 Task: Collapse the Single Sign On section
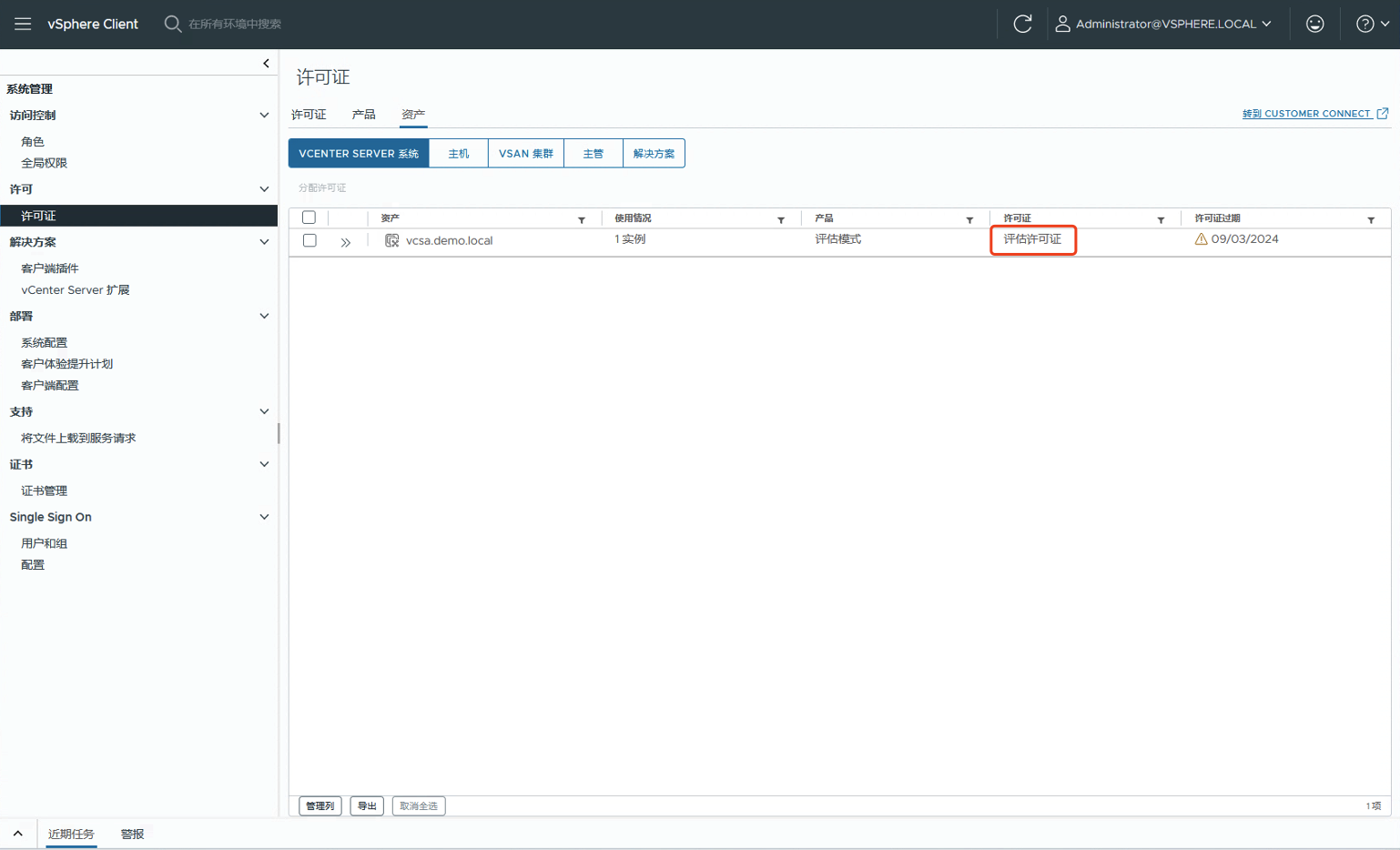click(264, 517)
